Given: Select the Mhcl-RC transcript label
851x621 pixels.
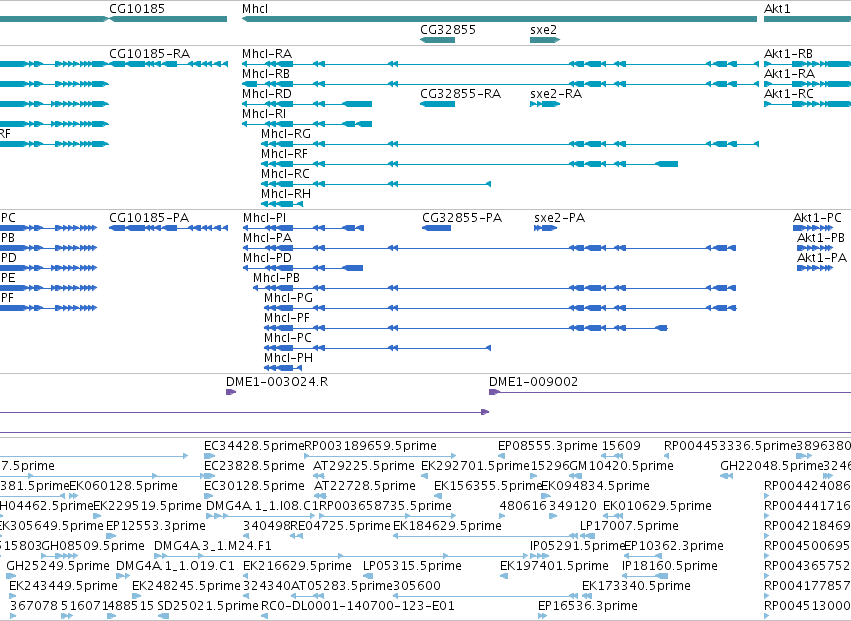Looking at the screenshot, I should click(285, 174).
